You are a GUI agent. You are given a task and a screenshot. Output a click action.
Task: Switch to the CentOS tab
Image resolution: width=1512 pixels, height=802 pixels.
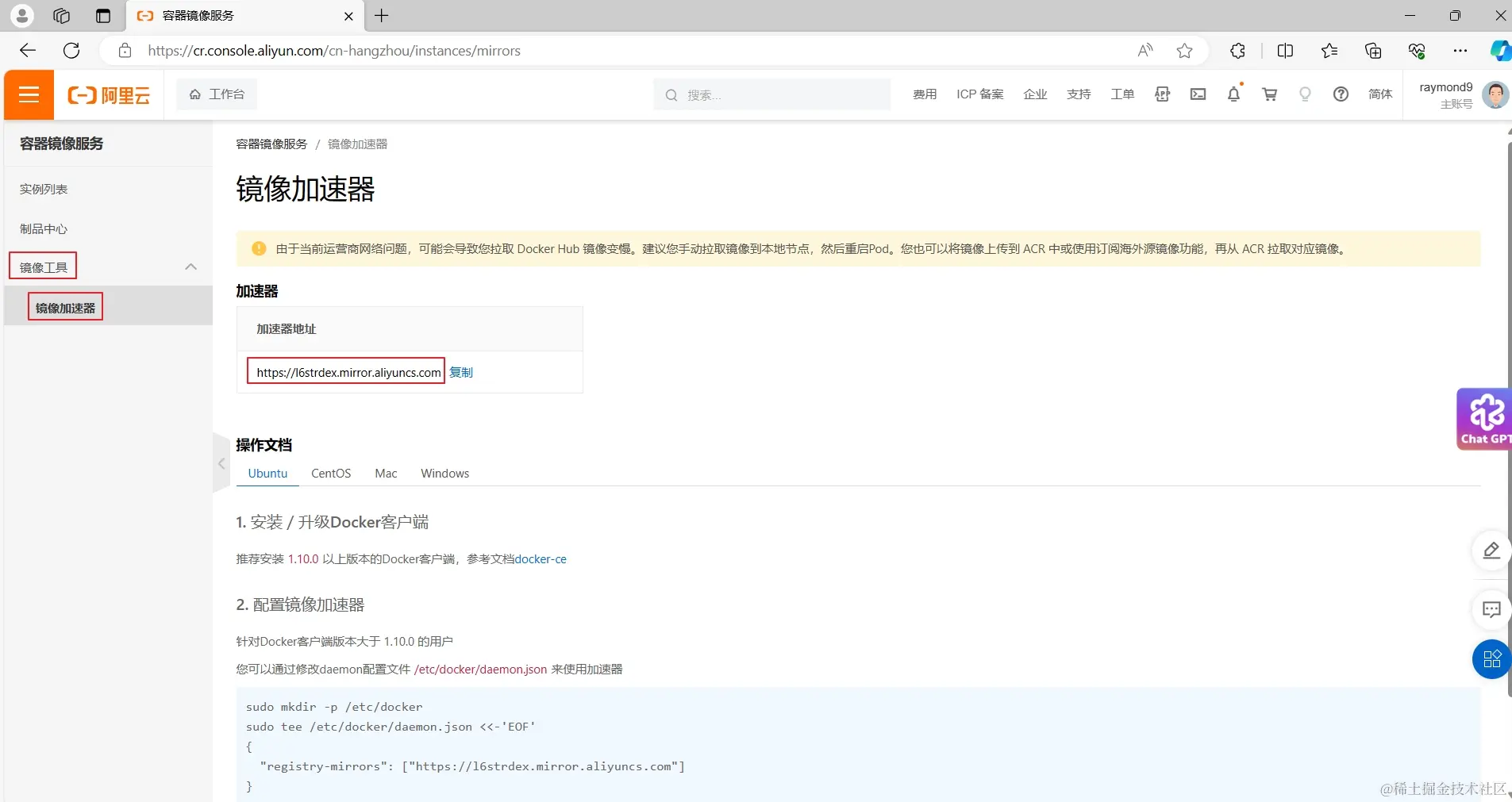pyautogui.click(x=331, y=473)
